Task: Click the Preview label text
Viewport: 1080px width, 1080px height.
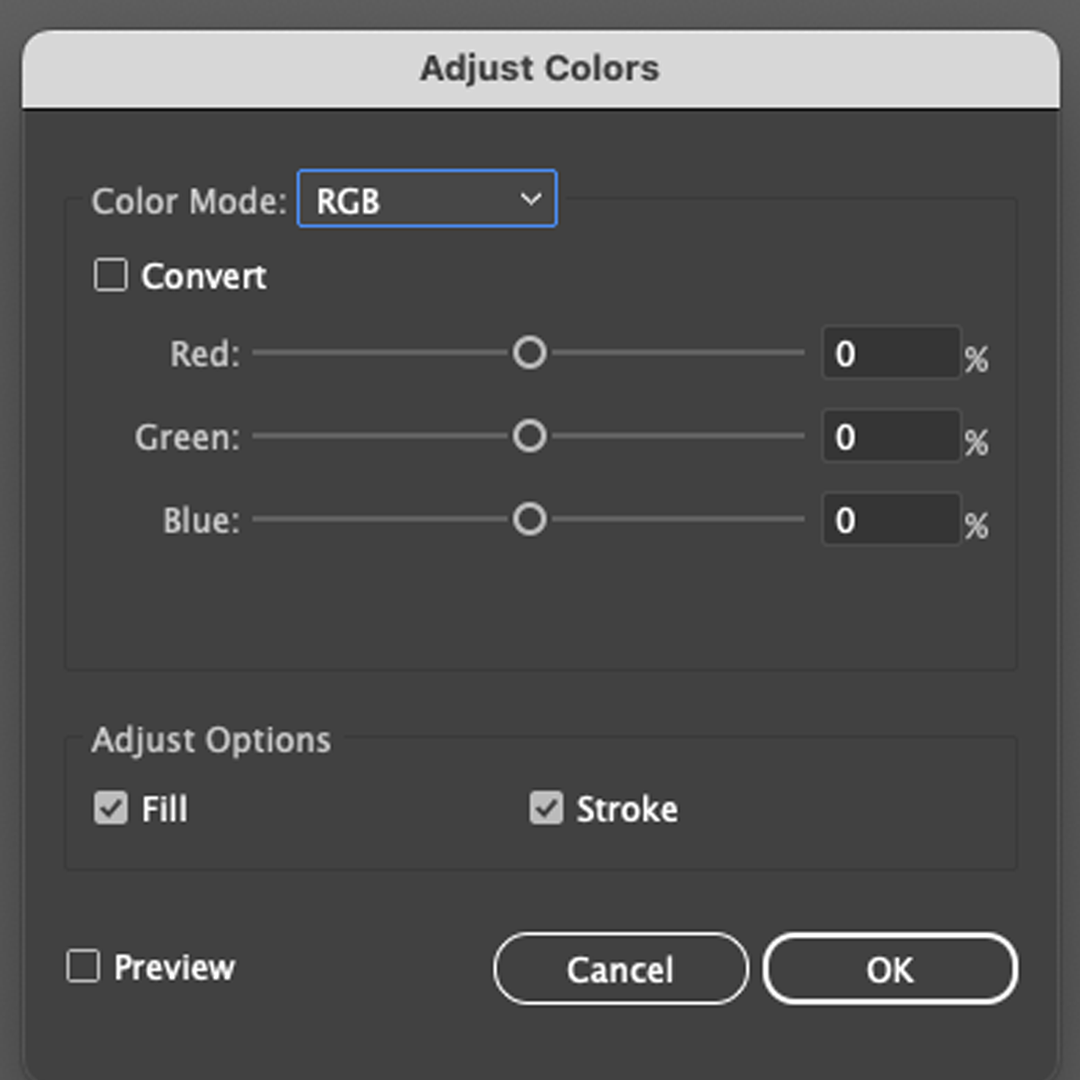Action: (174, 968)
